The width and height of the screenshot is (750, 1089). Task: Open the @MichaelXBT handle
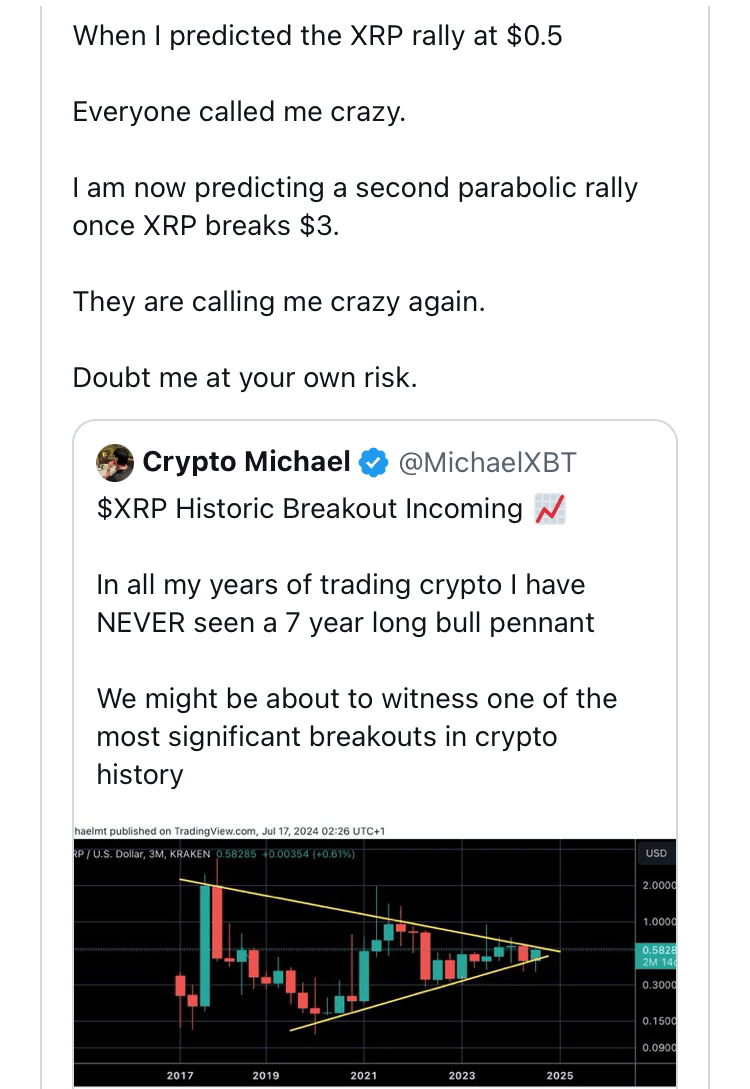[x=487, y=462]
